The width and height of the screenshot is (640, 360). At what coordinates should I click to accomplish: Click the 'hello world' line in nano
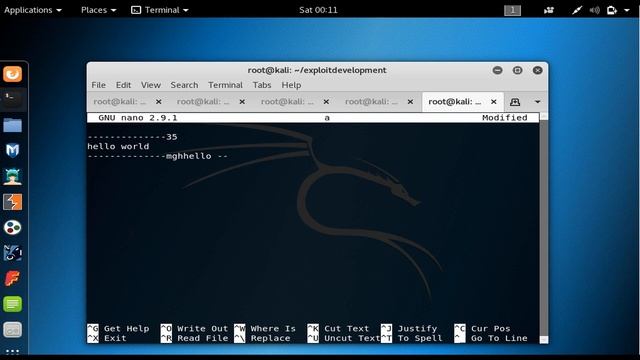coord(118,147)
